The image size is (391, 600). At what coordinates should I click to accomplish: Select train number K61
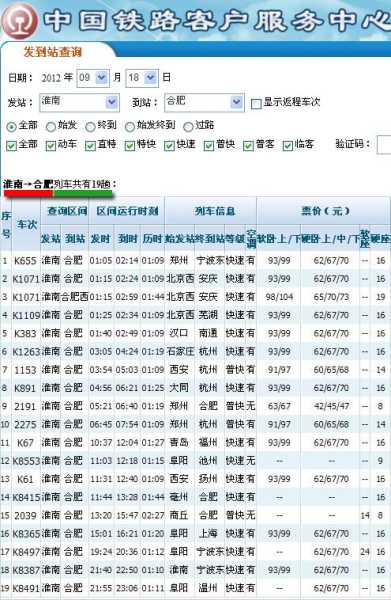pos(25,479)
